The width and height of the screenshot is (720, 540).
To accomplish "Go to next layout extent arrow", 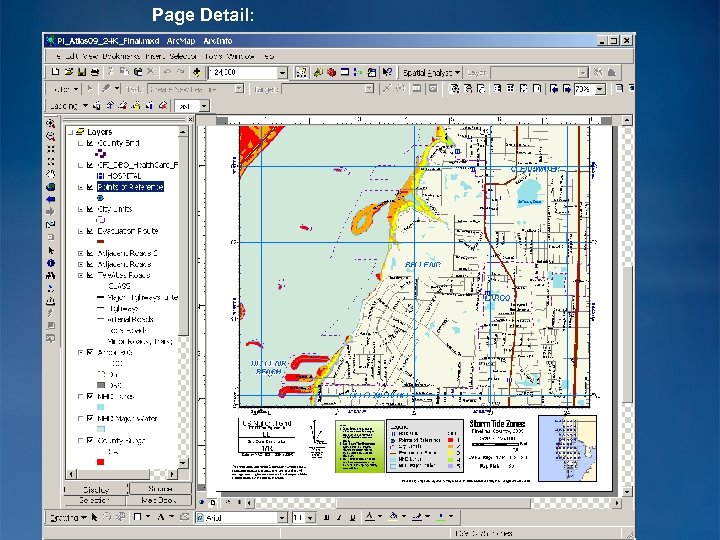I will (x=567, y=89).
